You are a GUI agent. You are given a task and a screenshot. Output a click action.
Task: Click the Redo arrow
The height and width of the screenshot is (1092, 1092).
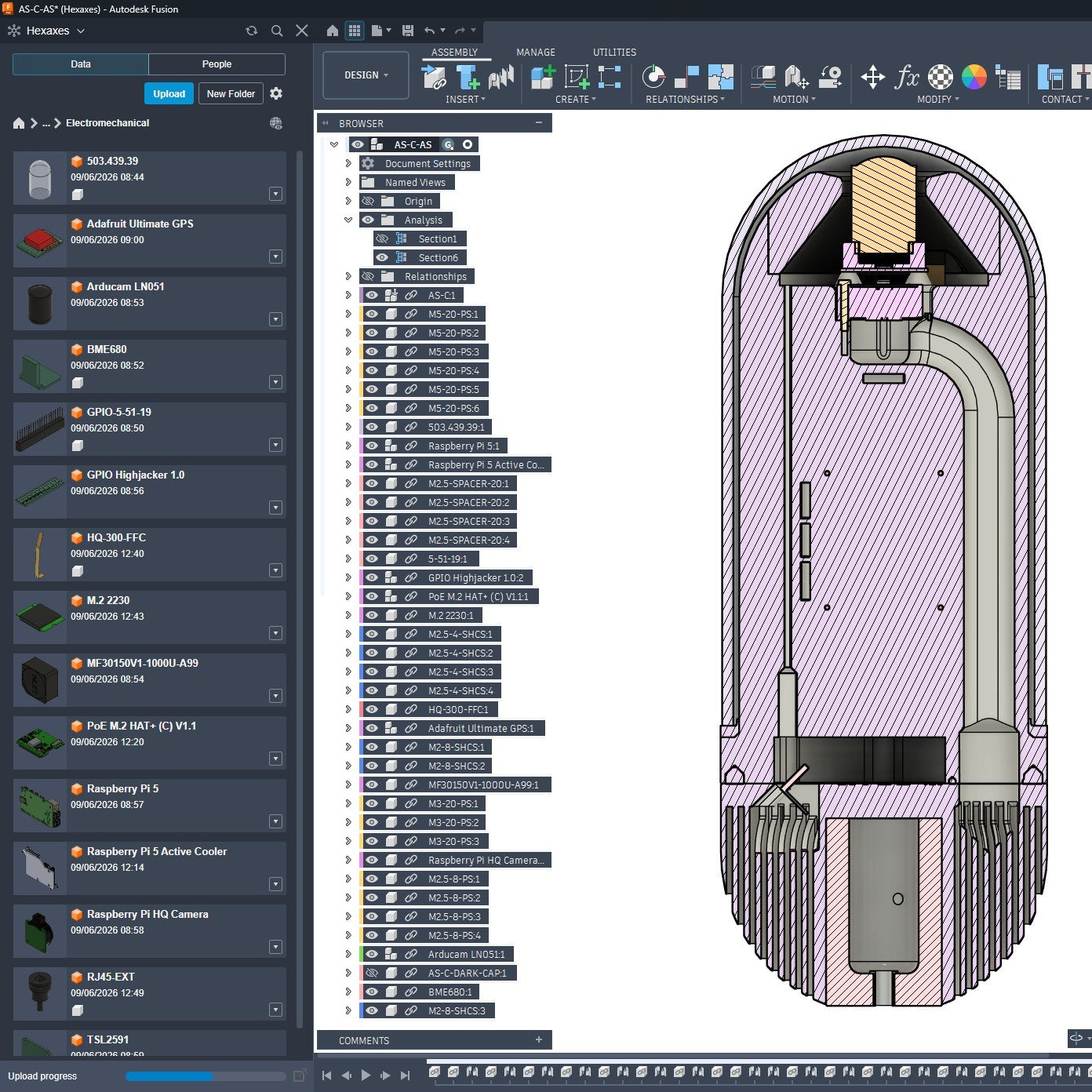coord(460,31)
